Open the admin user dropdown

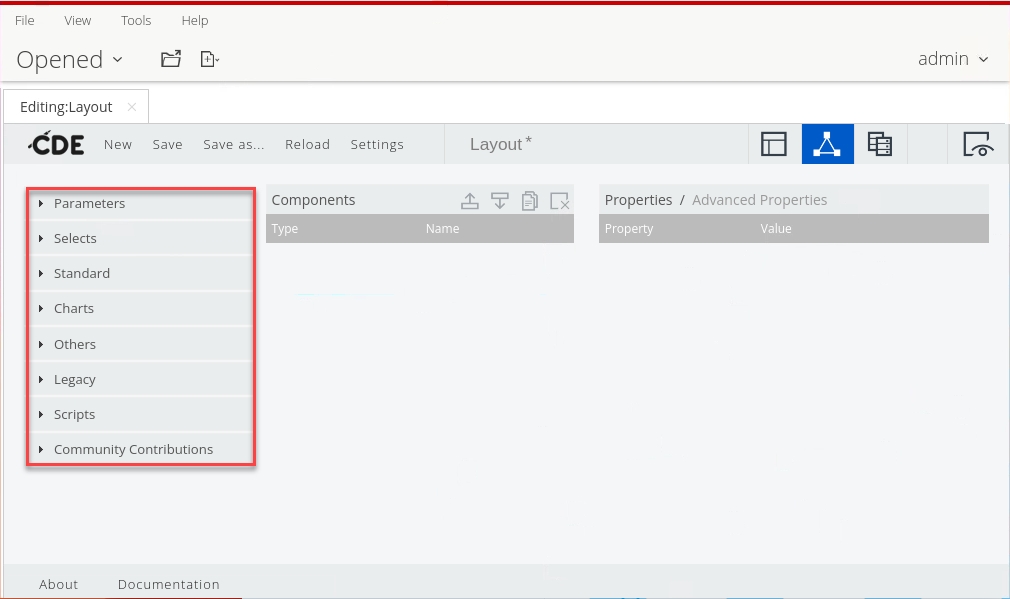(x=953, y=59)
